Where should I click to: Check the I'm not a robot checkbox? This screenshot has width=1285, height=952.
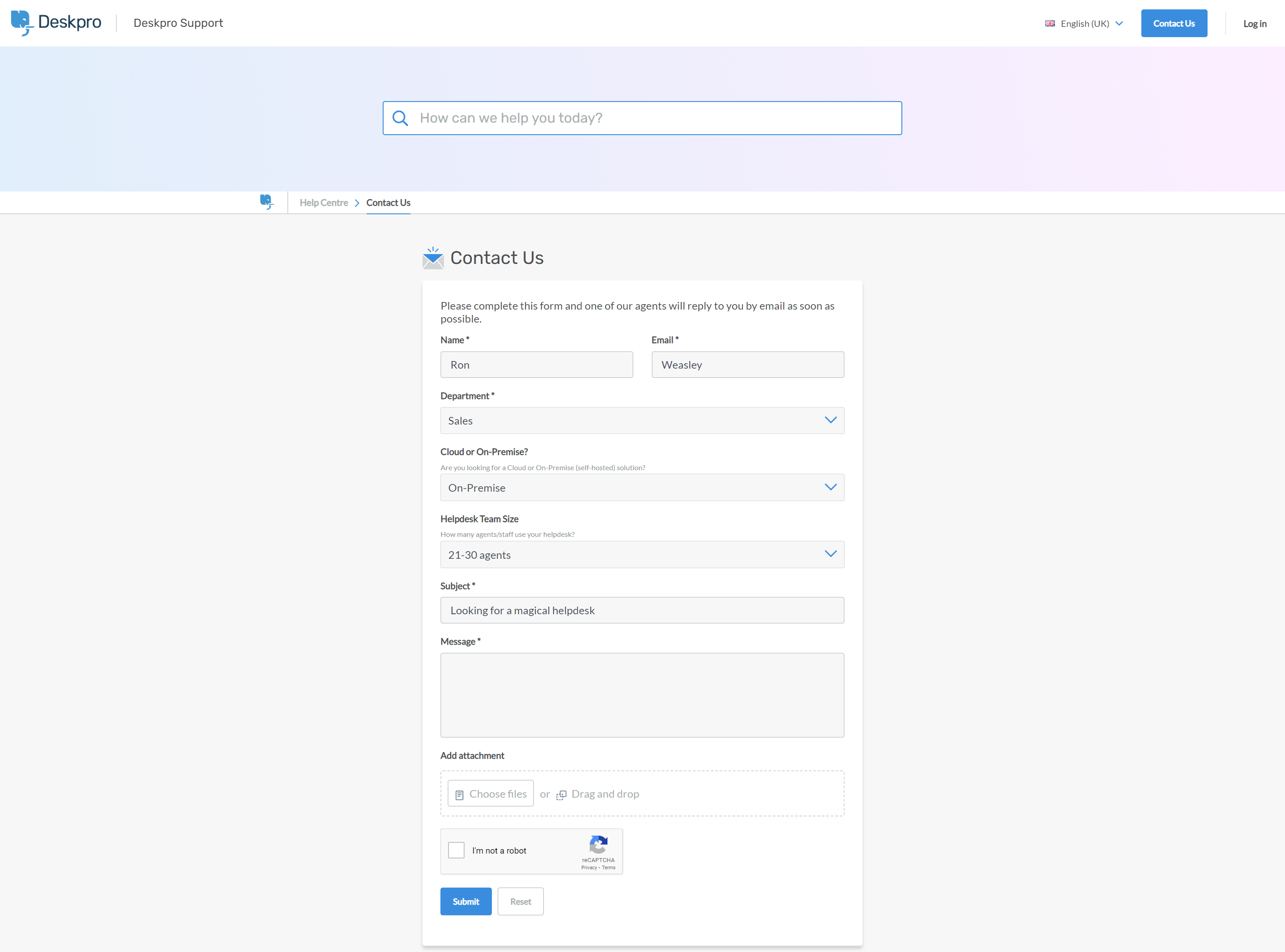(456, 850)
